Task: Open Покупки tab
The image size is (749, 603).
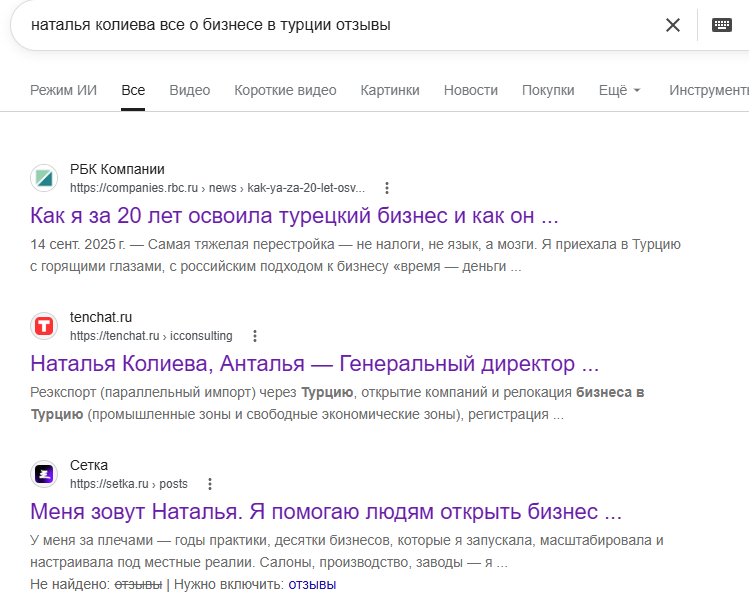Action: click(548, 90)
